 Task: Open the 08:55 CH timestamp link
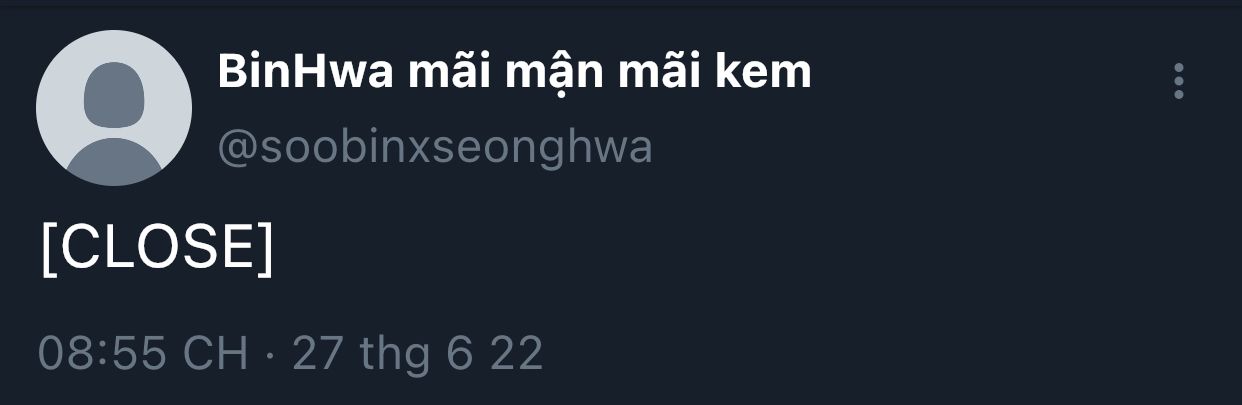click(x=143, y=353)
